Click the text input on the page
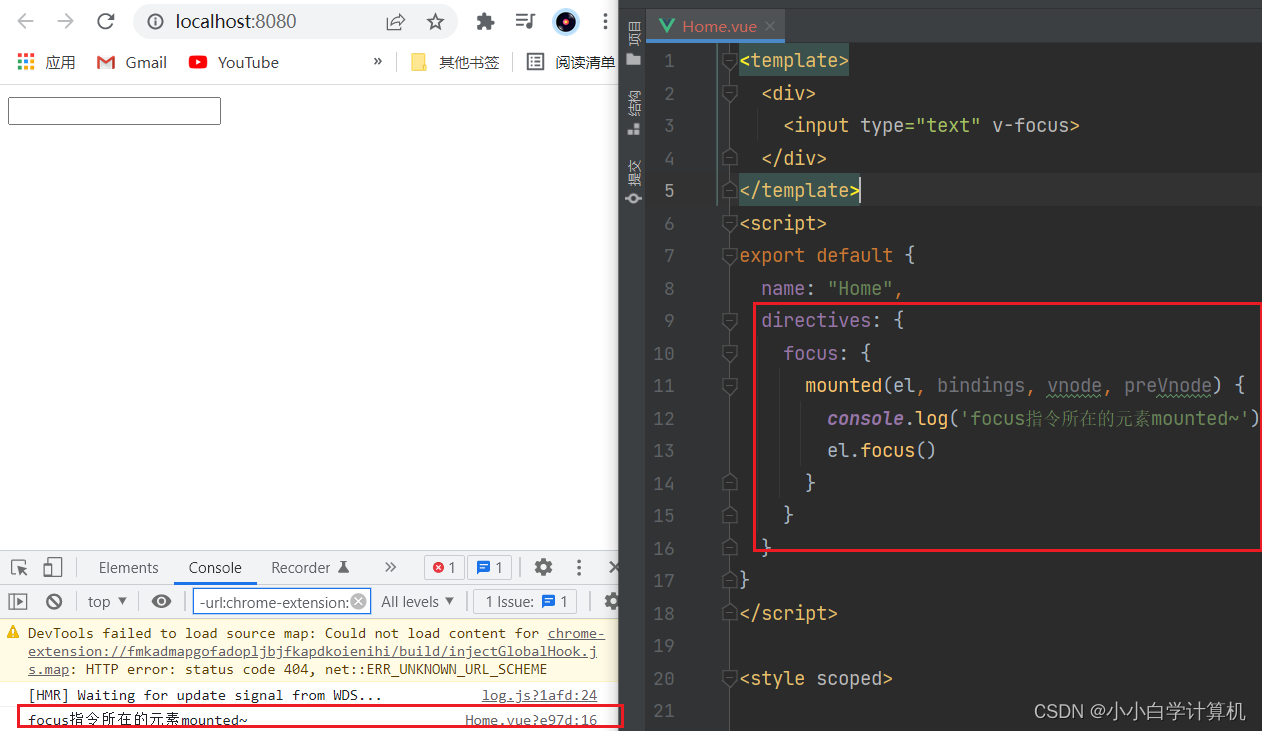The width and height of the screenshot is (1262, 731). (x=114, y=111)
